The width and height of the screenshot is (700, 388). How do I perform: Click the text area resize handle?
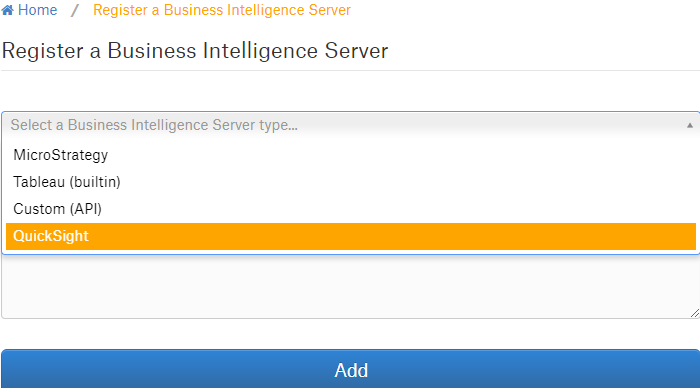[694, 313]
